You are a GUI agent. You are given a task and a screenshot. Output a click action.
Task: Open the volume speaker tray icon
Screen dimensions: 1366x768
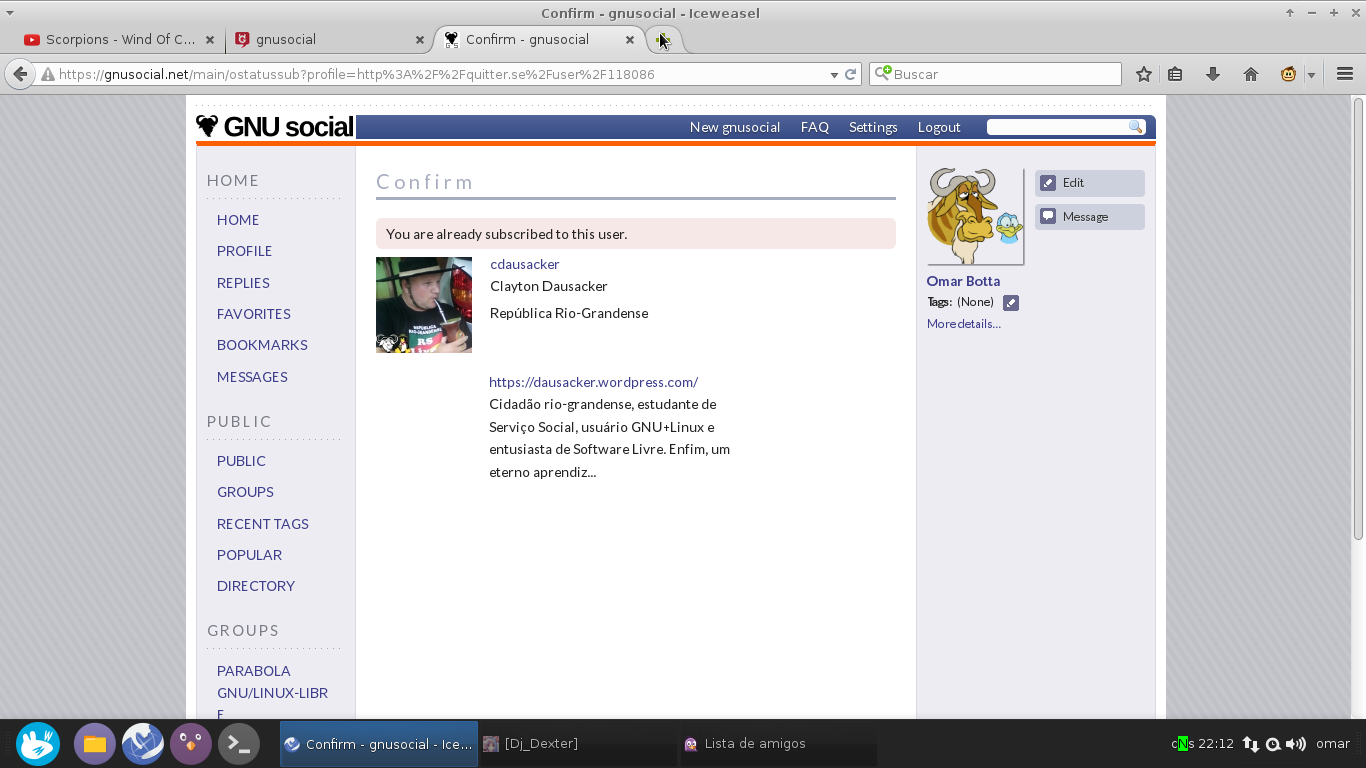coord(1296,744)
